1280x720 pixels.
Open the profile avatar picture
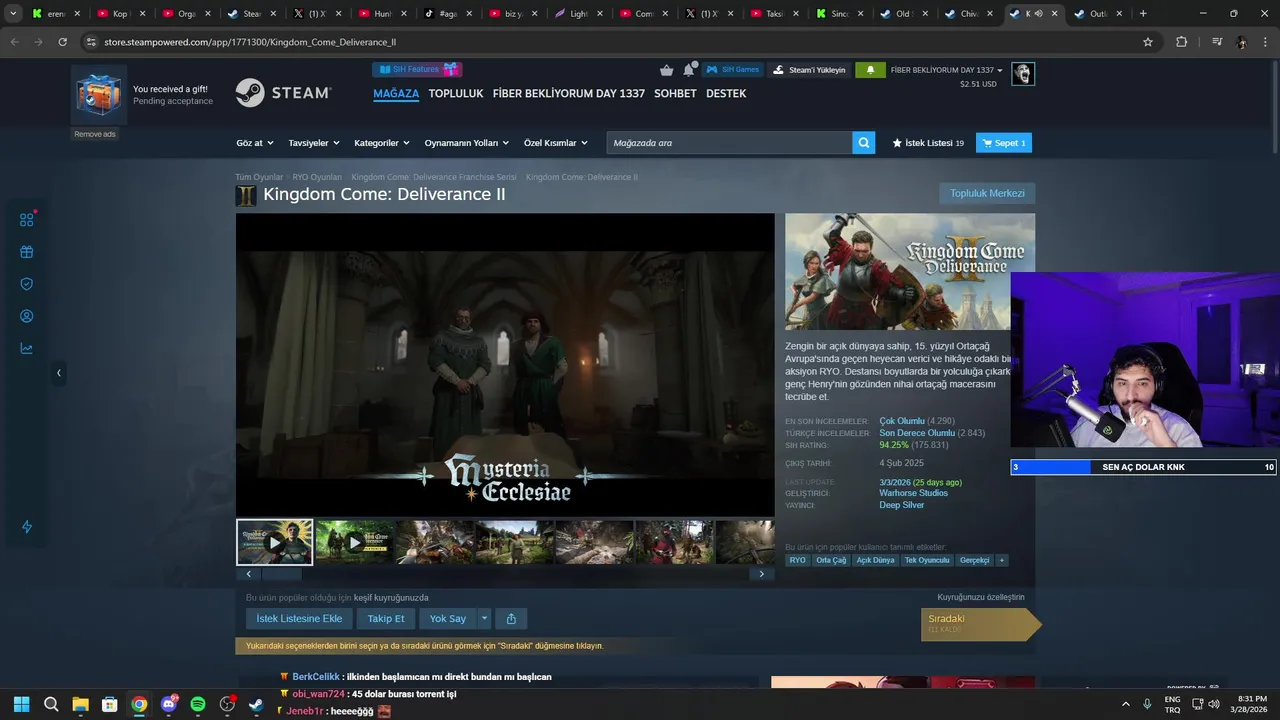(1022, 74)
